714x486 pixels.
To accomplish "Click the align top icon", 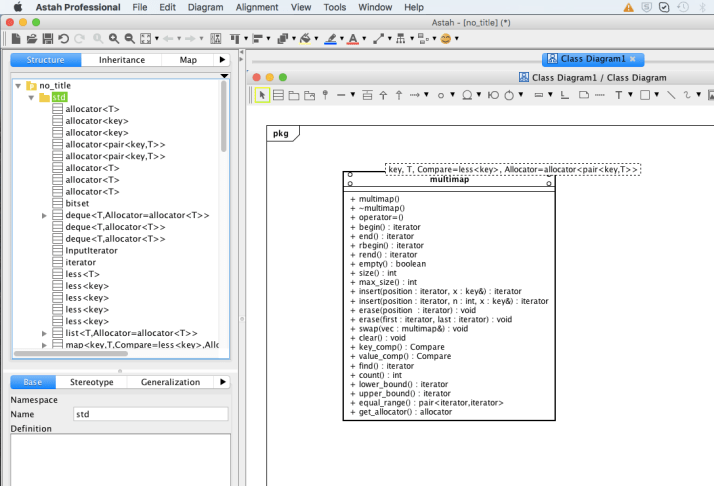I will tap(235, 39).
